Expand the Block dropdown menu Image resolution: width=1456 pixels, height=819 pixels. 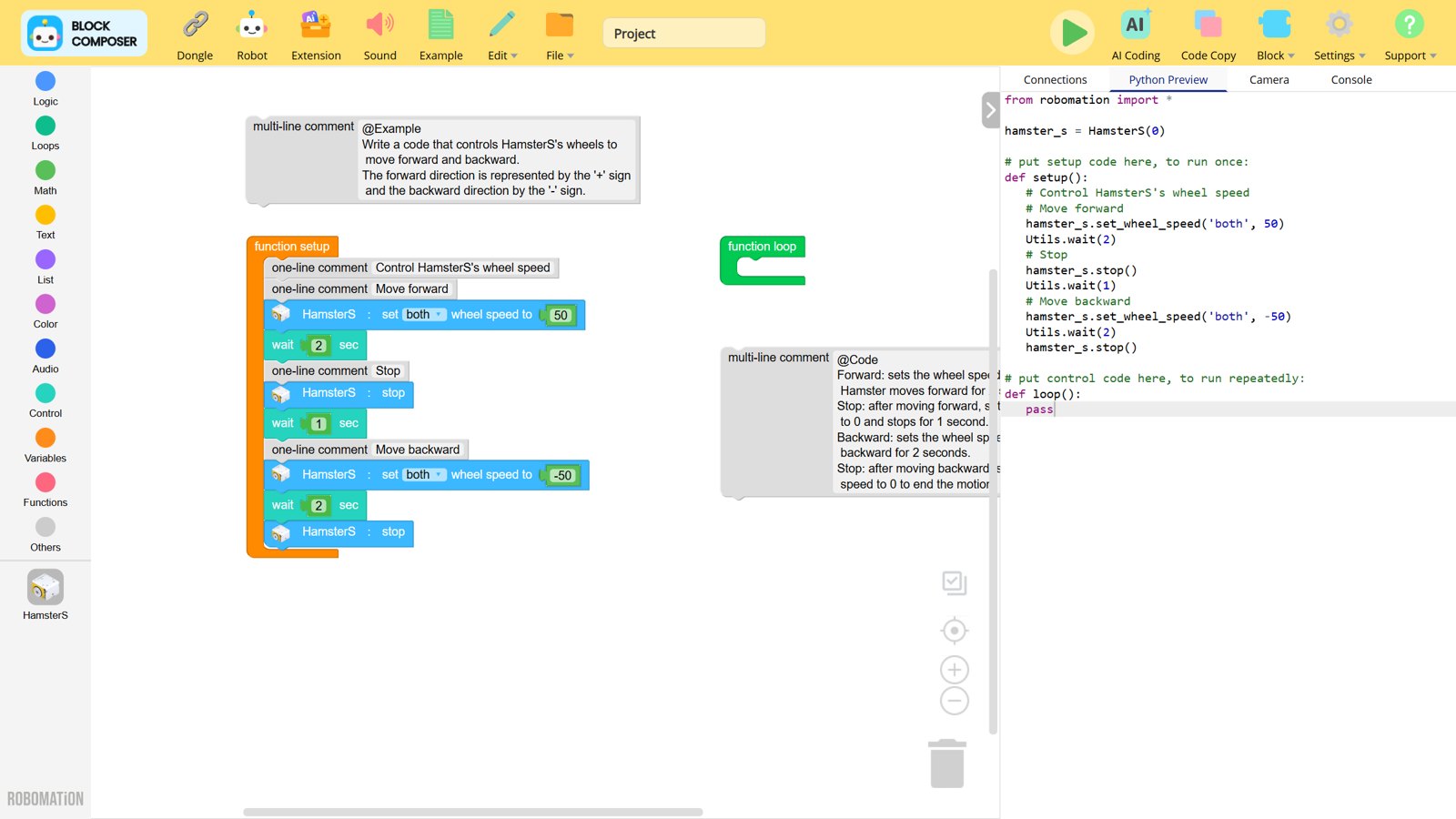[1275, 36]
